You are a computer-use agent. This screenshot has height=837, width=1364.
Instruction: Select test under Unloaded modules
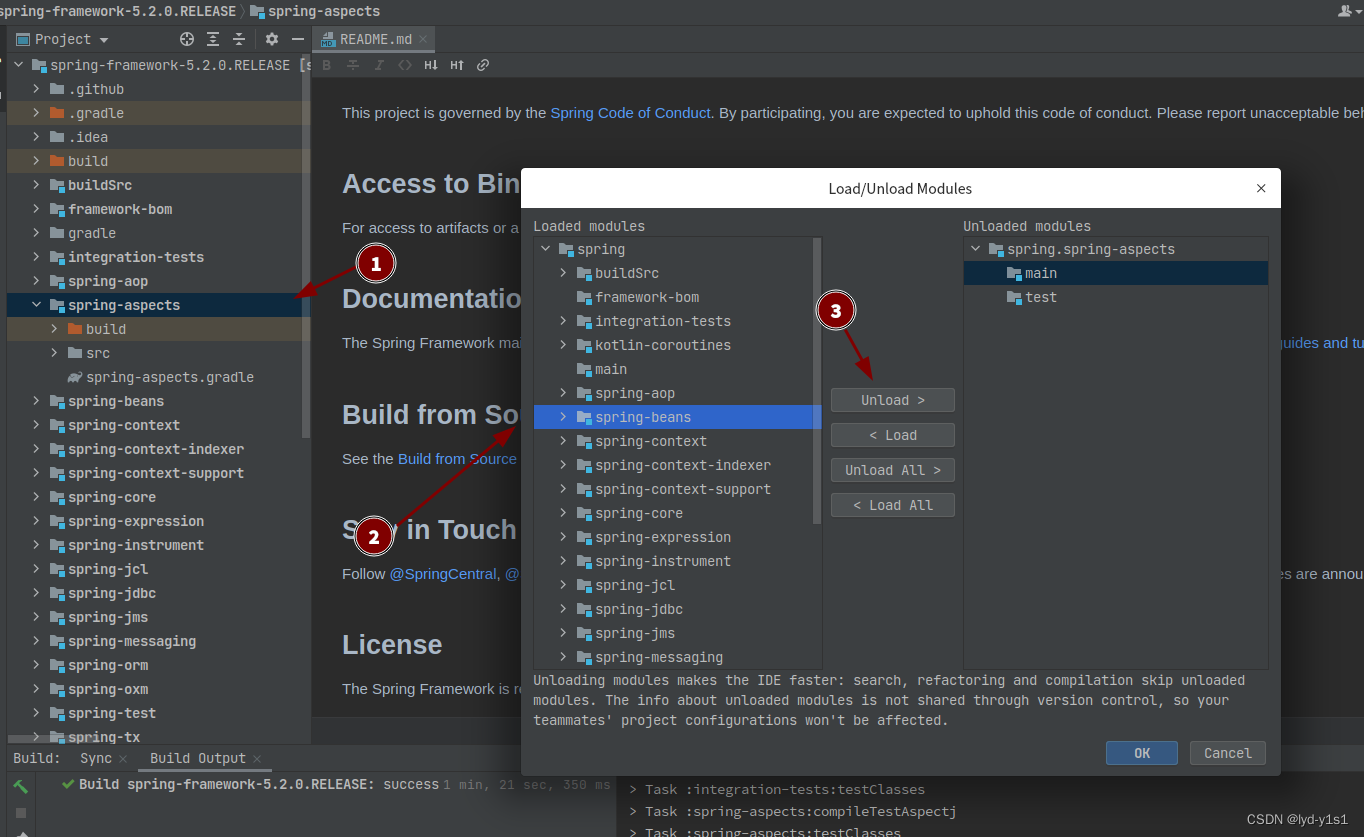(1116, 297)
